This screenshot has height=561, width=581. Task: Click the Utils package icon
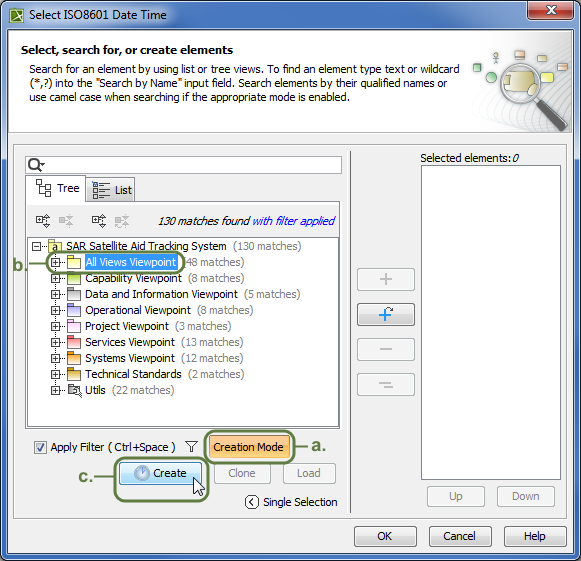(x=75, y=390)
